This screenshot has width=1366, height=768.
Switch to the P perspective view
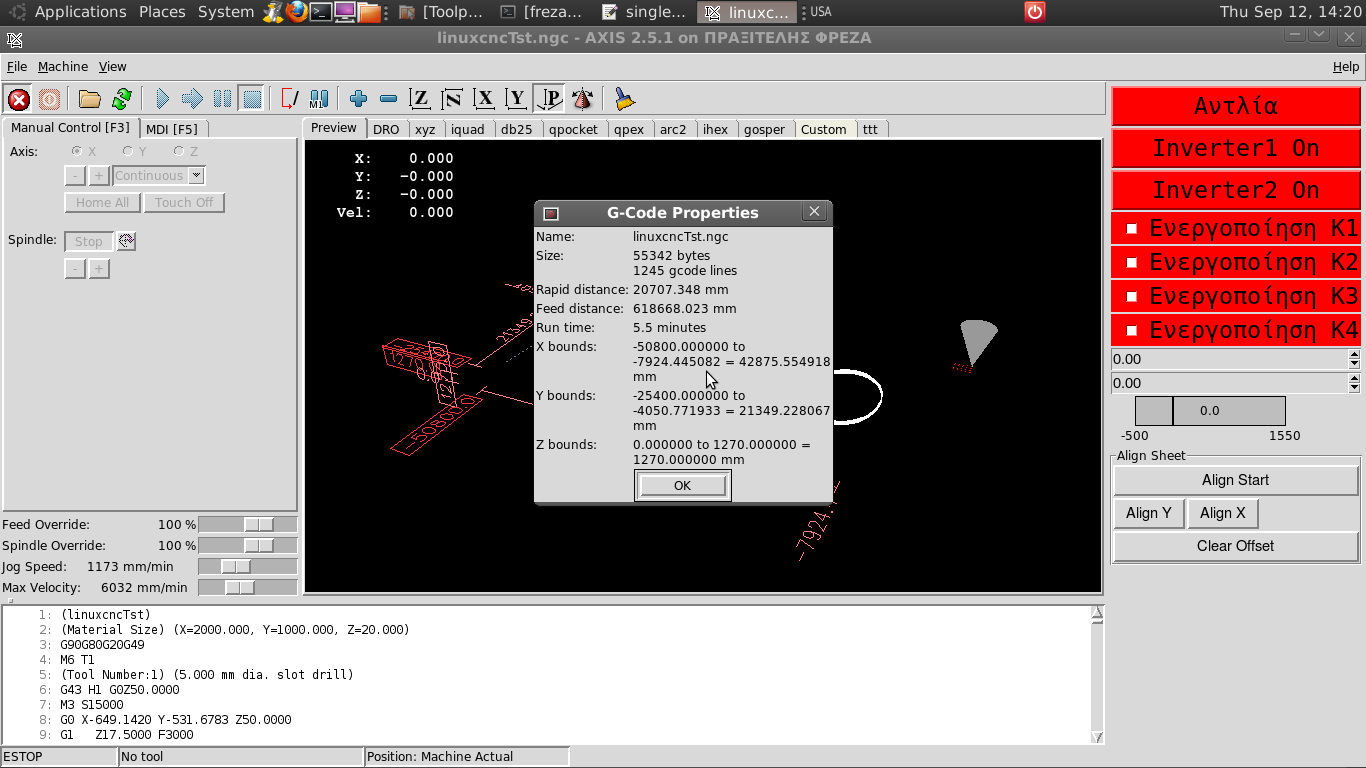(x=549, y=99)
